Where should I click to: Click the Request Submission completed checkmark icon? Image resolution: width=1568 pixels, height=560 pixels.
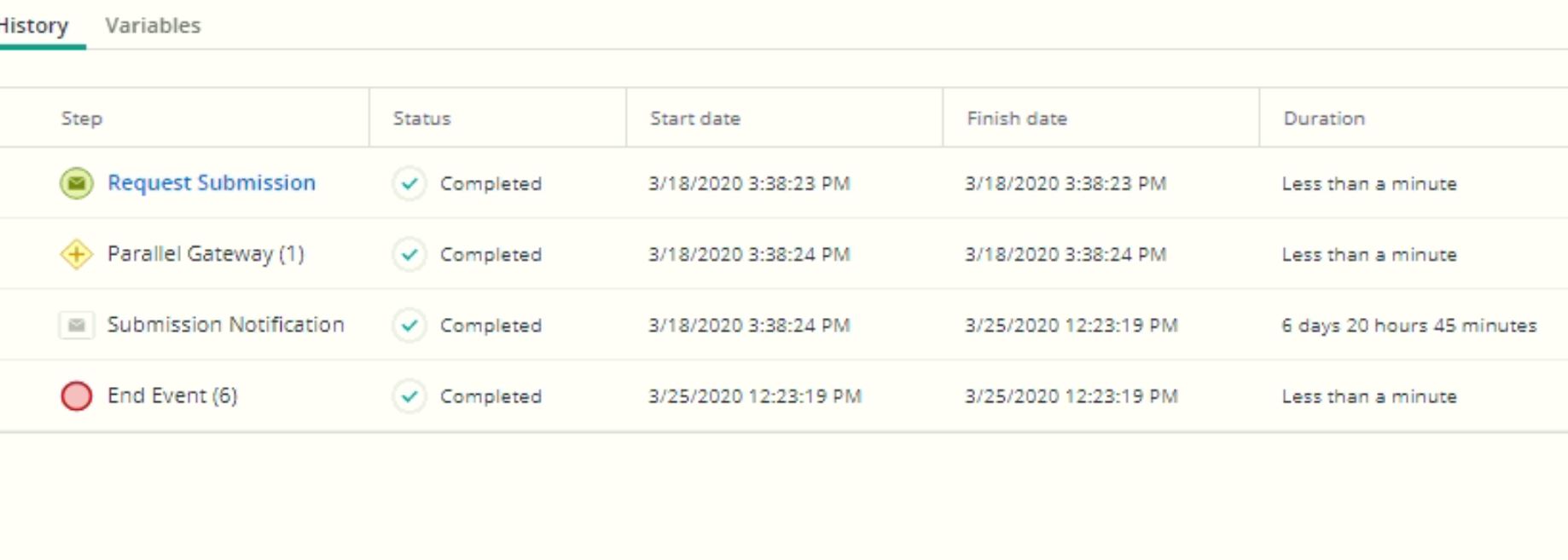(x=409, y=183)
